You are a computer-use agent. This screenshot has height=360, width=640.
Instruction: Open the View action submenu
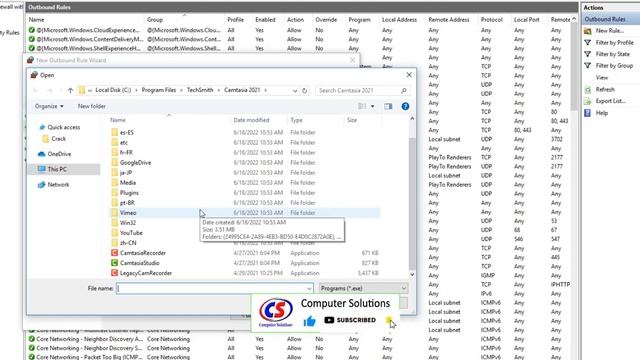[x=602, y=77]
